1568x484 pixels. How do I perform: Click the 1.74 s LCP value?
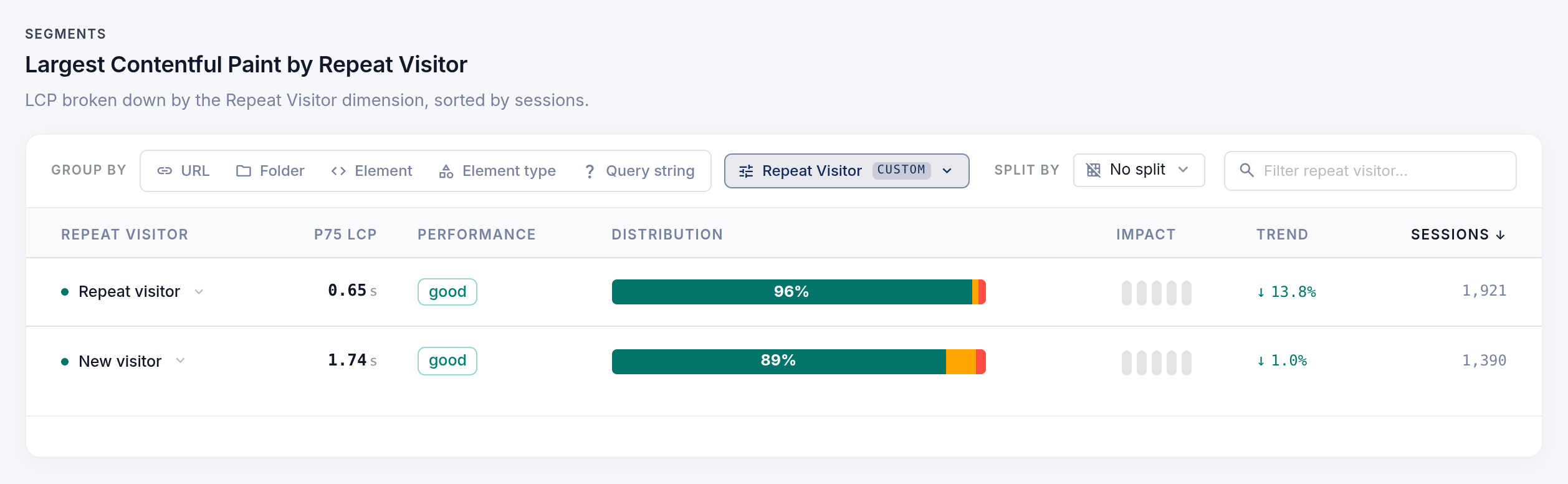click(352, 361)
